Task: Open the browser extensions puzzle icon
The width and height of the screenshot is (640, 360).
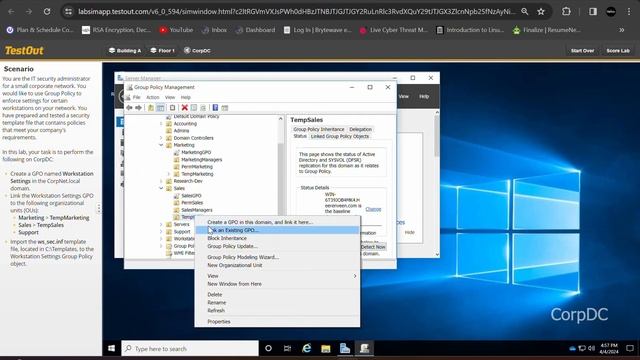Action: tap(566, 11)
